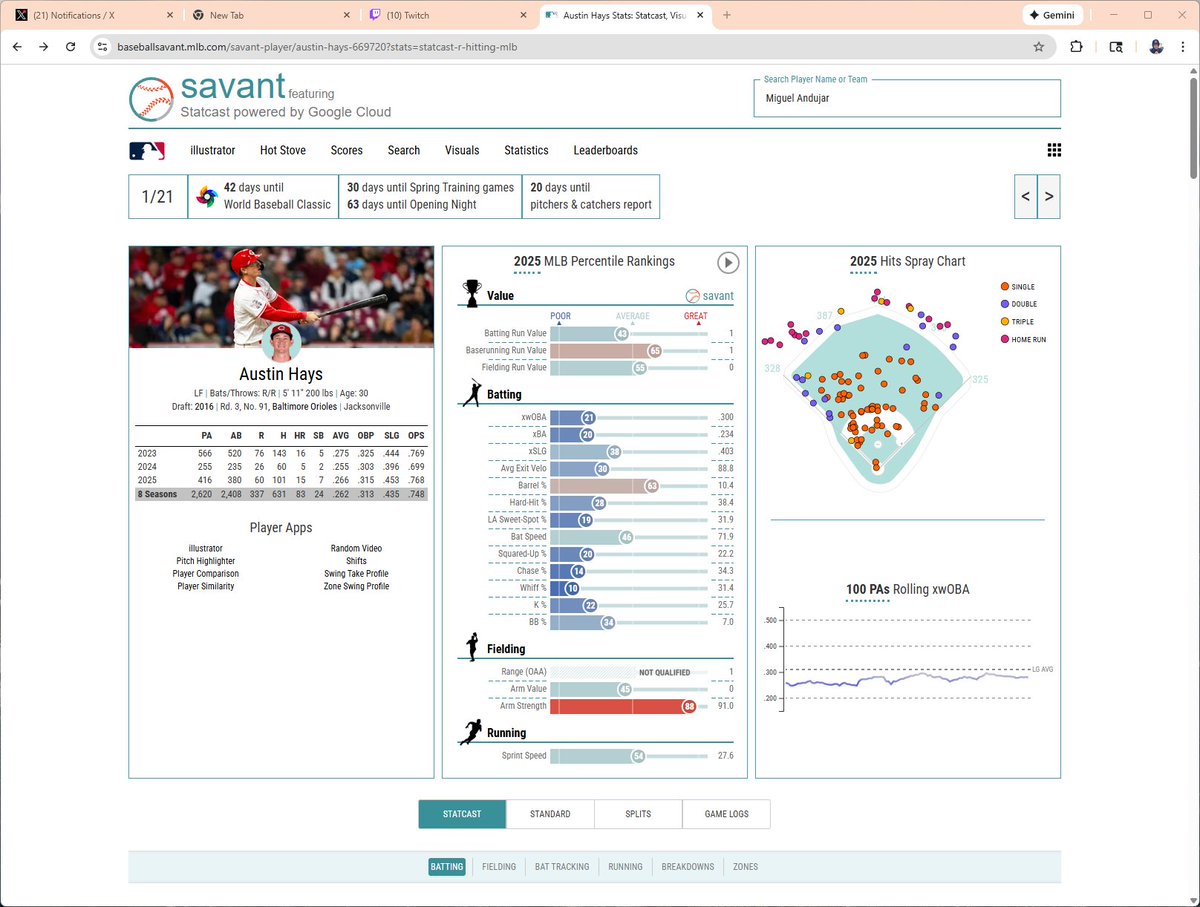
Task: Open the Swing Take Profile app
Action: pos(356,574)
